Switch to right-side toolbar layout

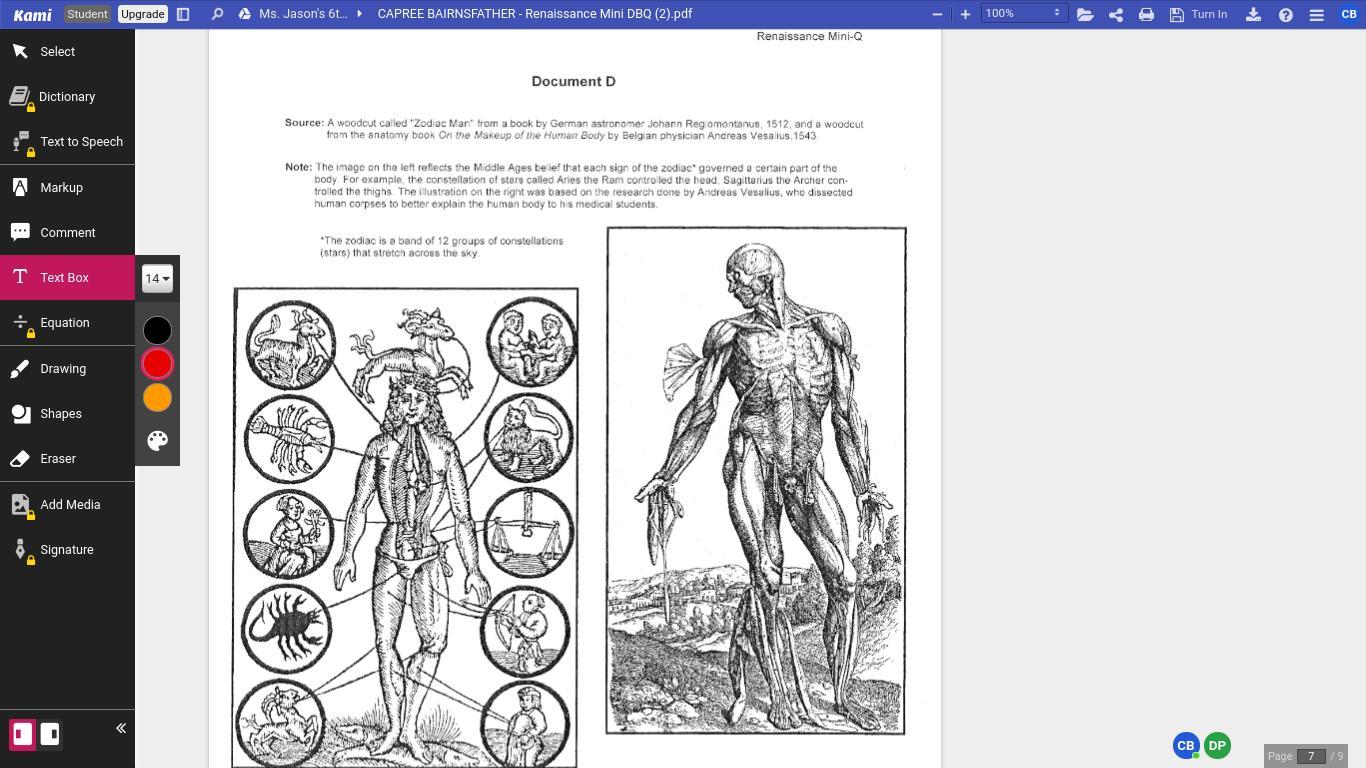[50, 734]
